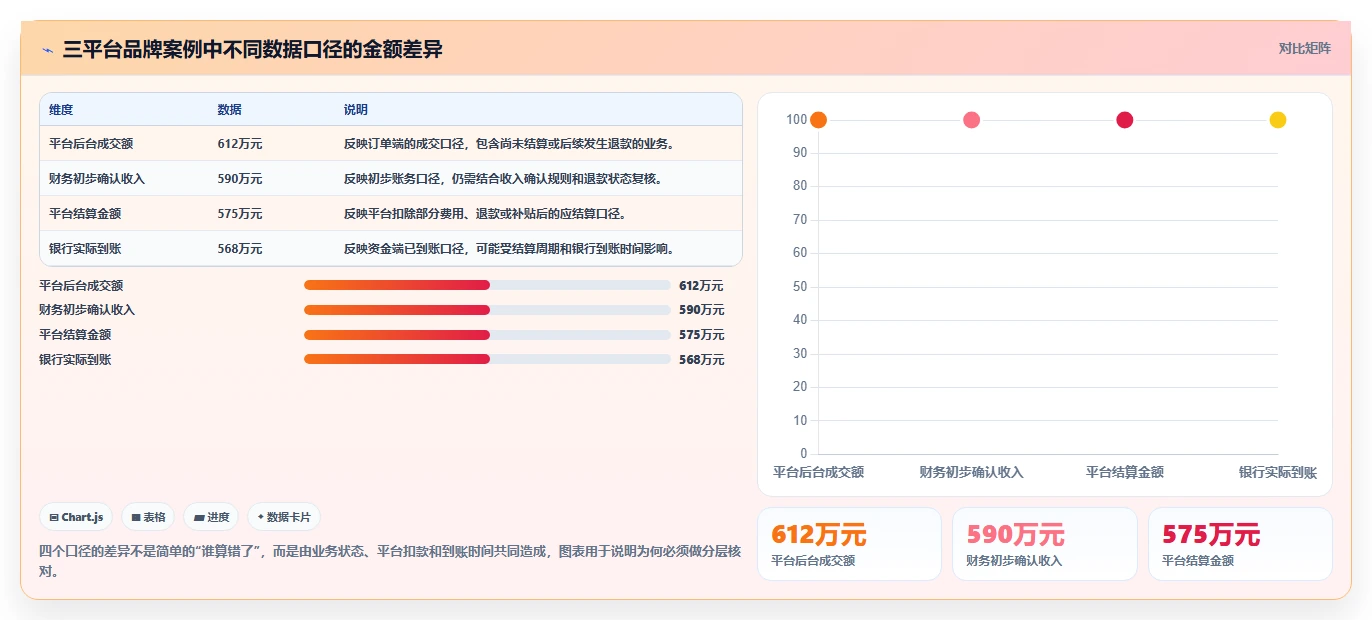Click the card title 三平台品牌案例中不同数据口径的金额差异
Image resolution: width=1372 pixels, height=620 pixels.
(252, 49)
